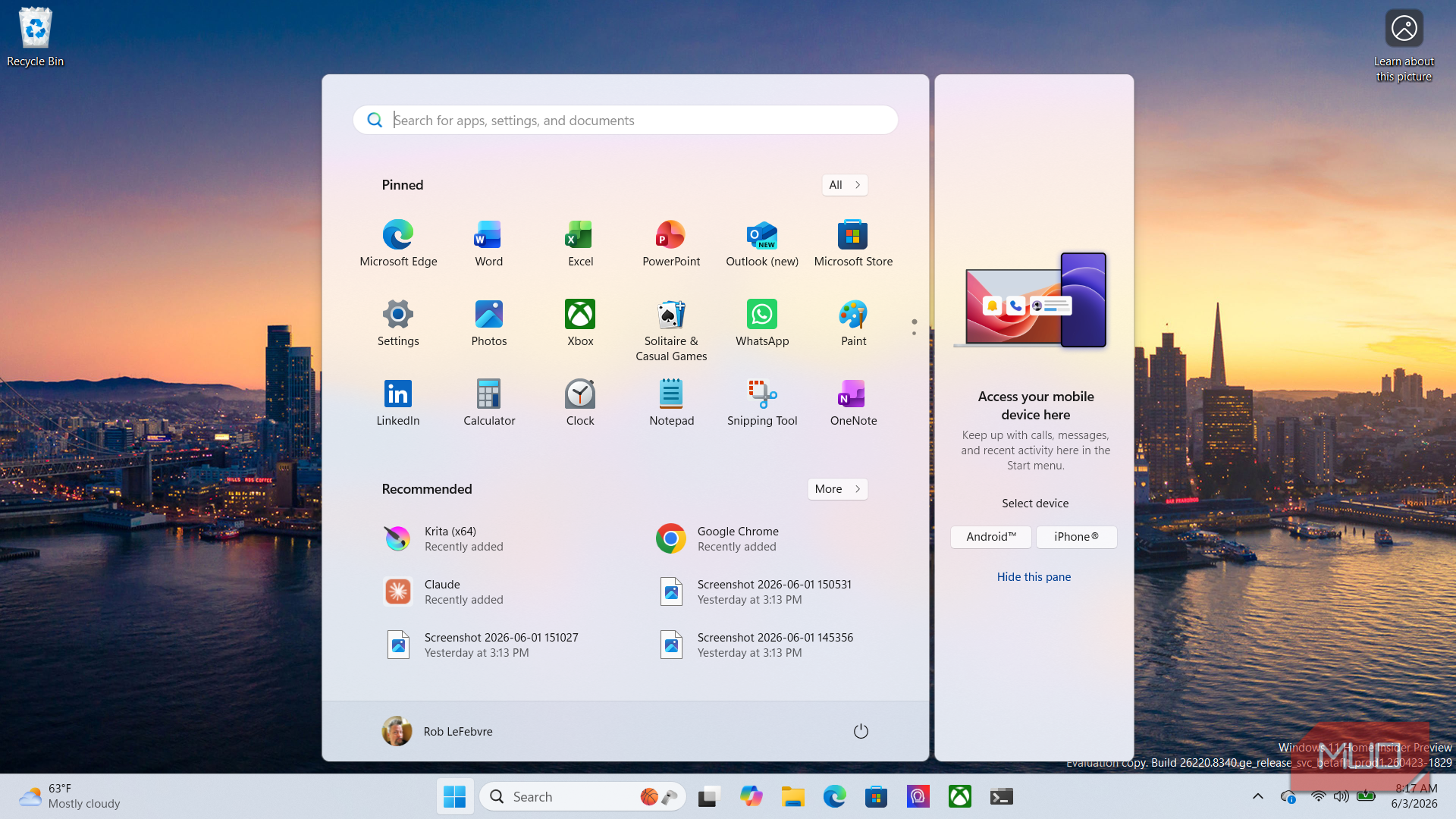The width and height of the screenshot is (1456, 819).
Task: Open Outlook (new) pinned app
Action: click(762, 243)
